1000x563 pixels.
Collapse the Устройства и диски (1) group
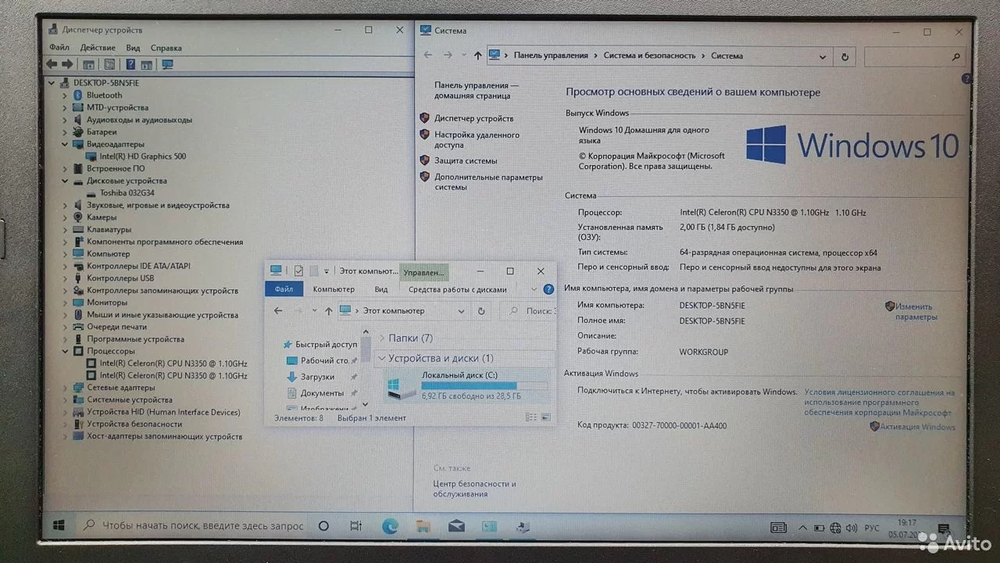[x=382, y=358]
